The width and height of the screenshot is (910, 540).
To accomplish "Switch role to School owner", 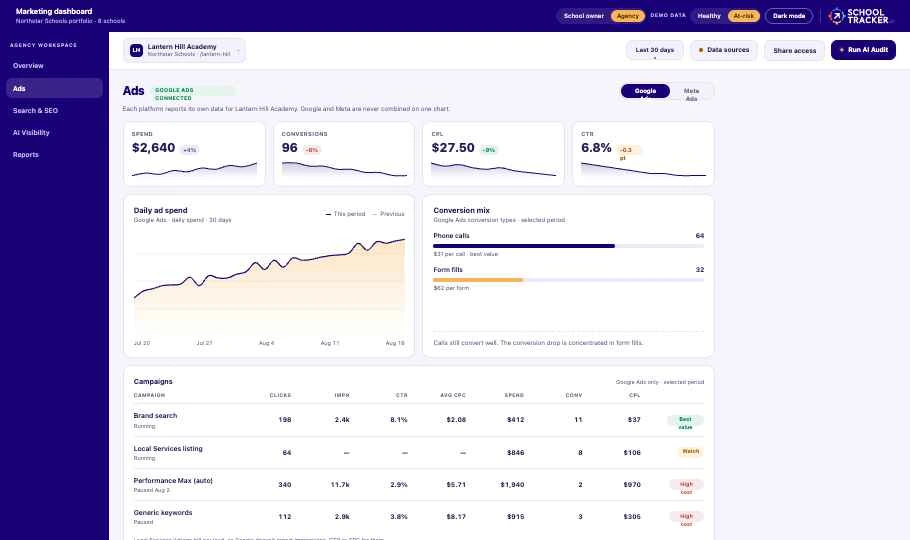I will 583,16.
